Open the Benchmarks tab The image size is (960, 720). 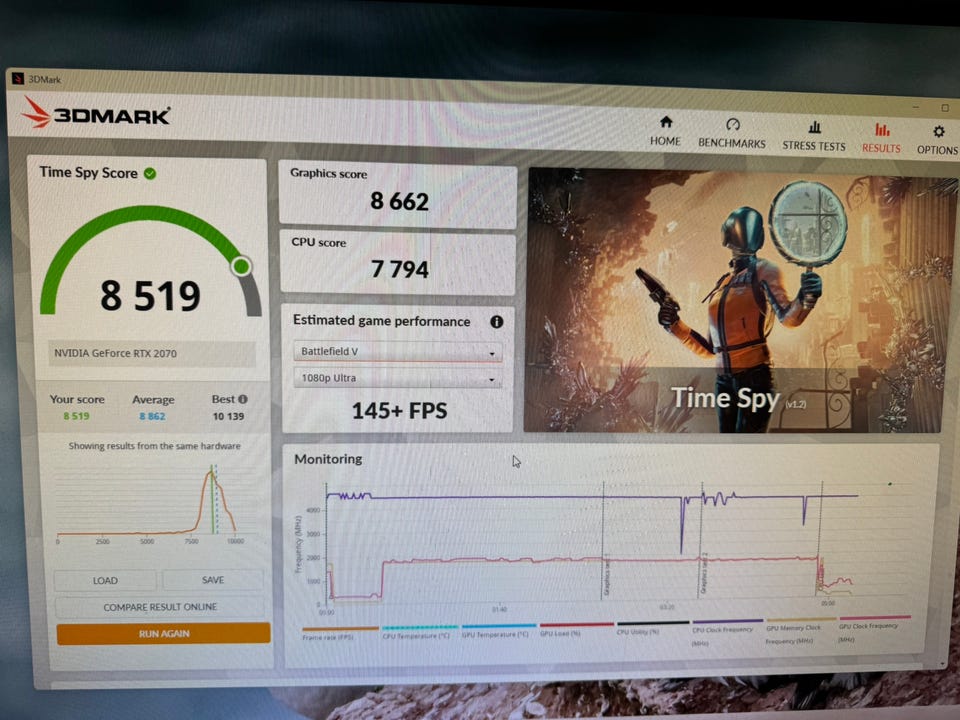732,133
